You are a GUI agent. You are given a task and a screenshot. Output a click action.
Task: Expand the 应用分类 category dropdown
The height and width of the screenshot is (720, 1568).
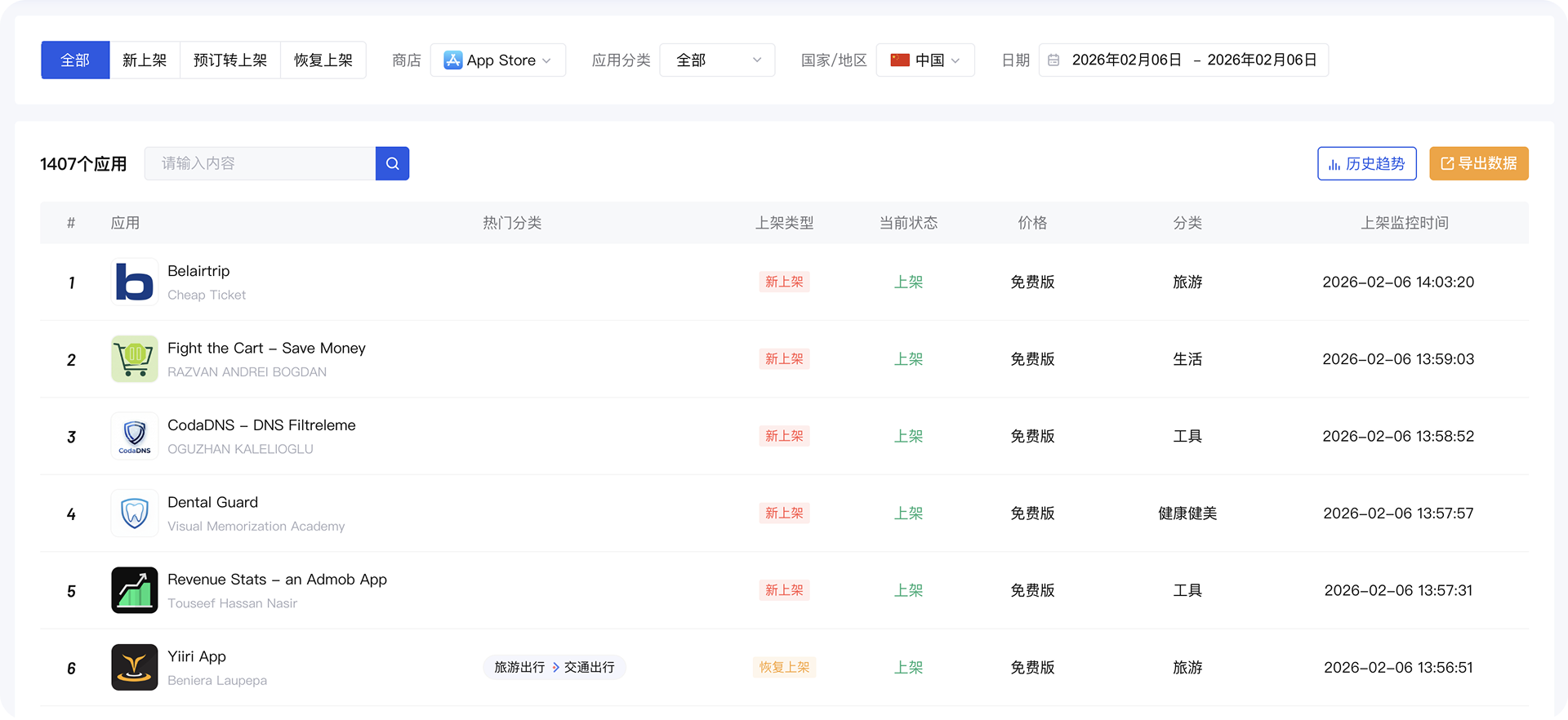click(716, 60)
